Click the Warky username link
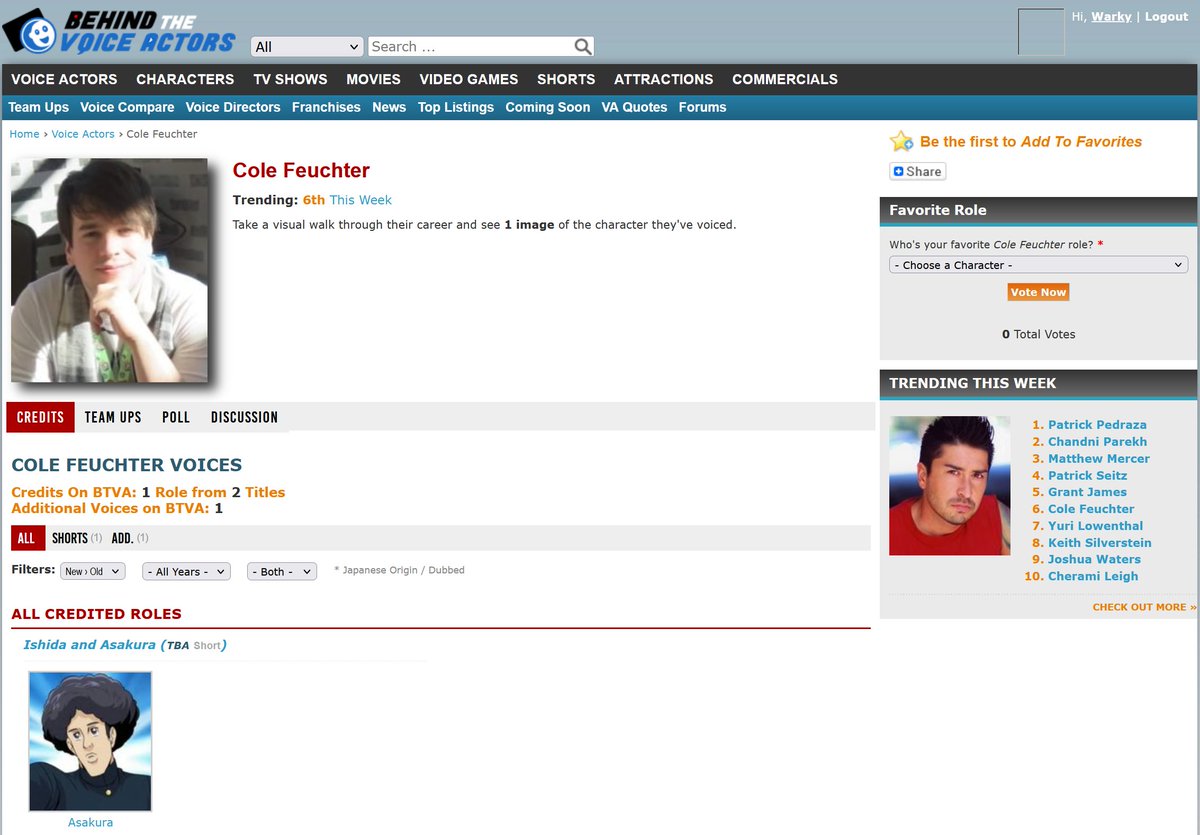The width and height of the screenshot is (1200, 835). (1111, 17)
